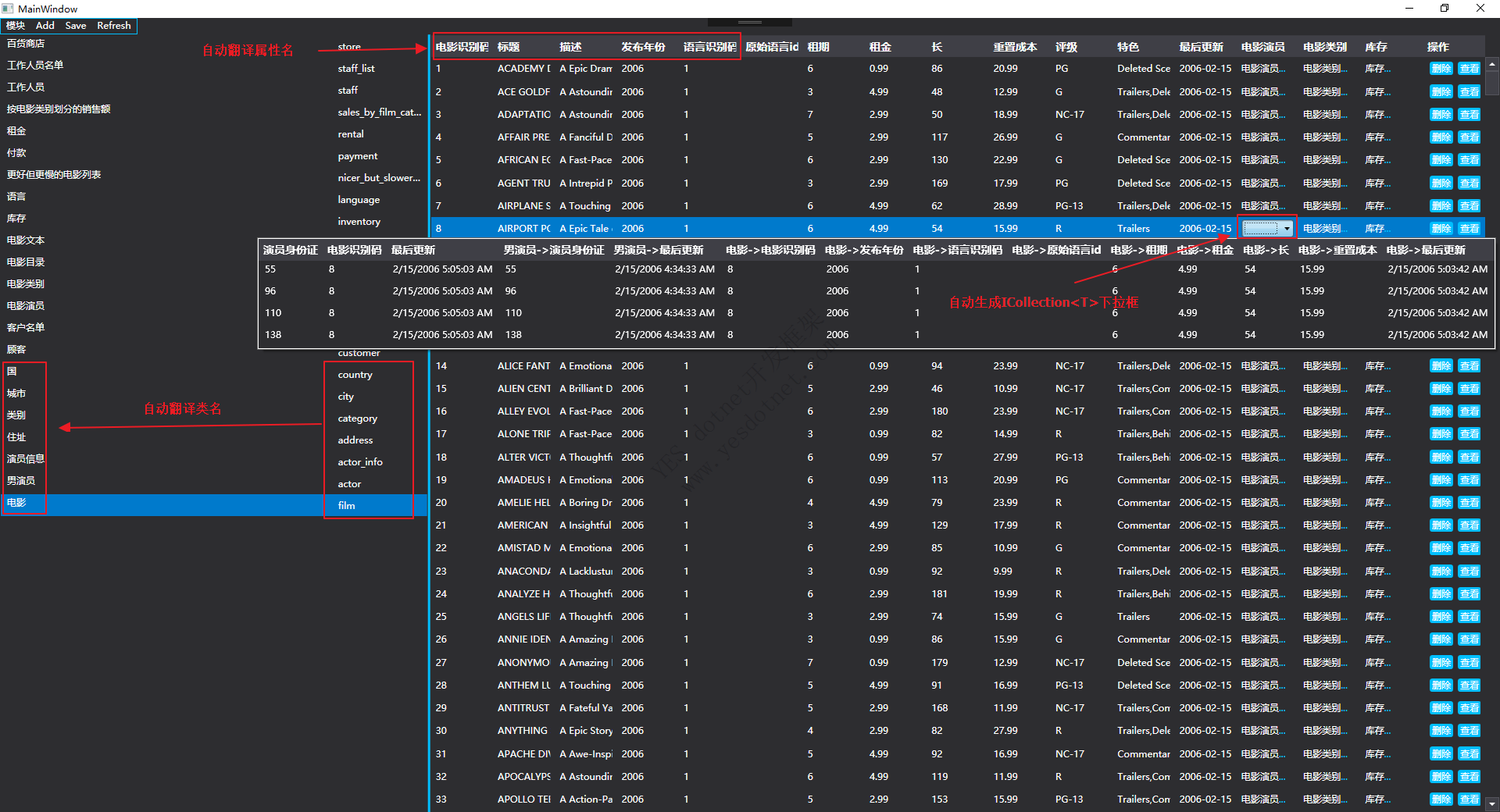View the selected AIRPORT film row

pyautogui.click(x=1470, y=229)
